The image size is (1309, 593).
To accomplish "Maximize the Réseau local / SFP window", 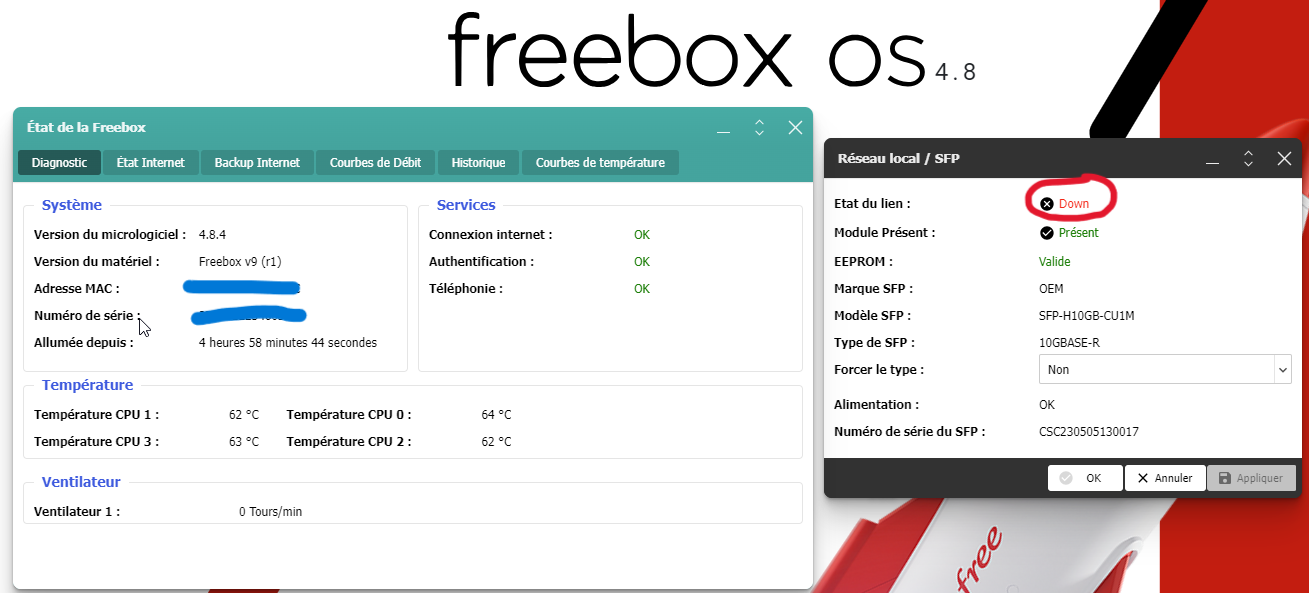I will (x=1248, y=158).
